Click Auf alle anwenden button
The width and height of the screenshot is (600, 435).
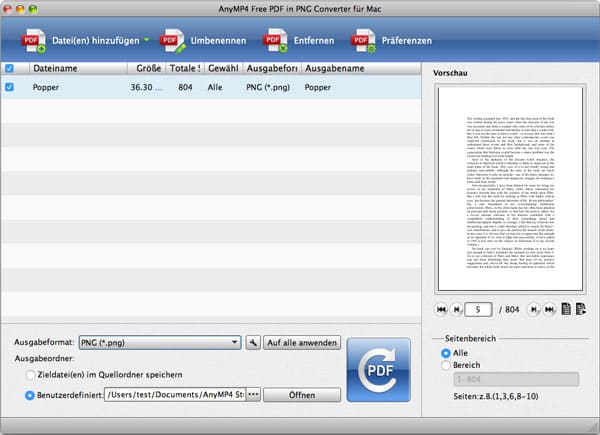[x=302, y=343]
